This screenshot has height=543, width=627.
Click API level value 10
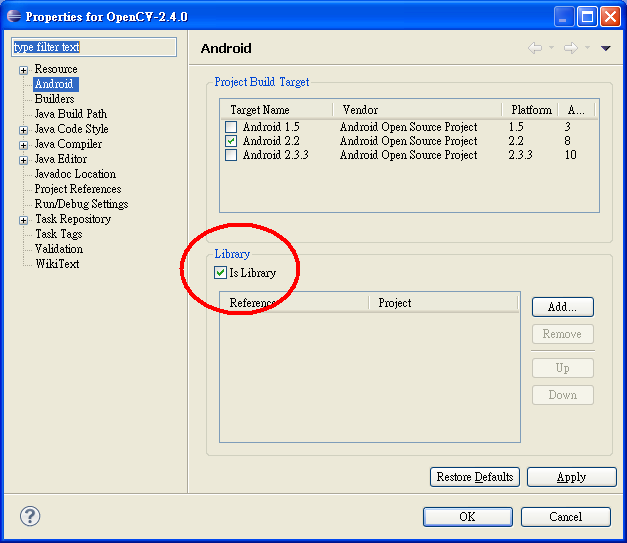571,155
